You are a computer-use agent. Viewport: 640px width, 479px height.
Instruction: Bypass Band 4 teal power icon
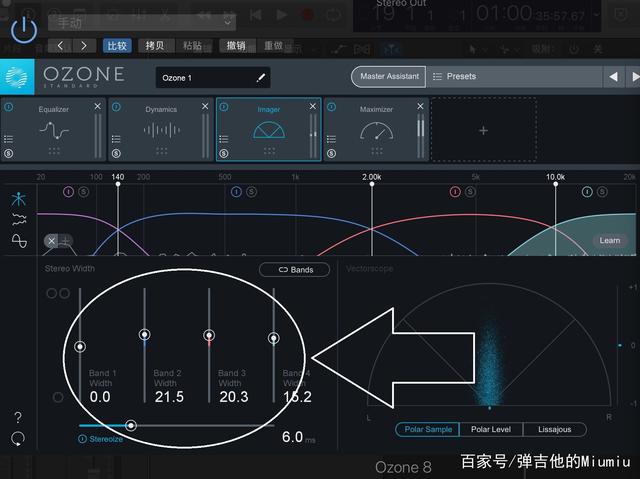pos(587,192)
